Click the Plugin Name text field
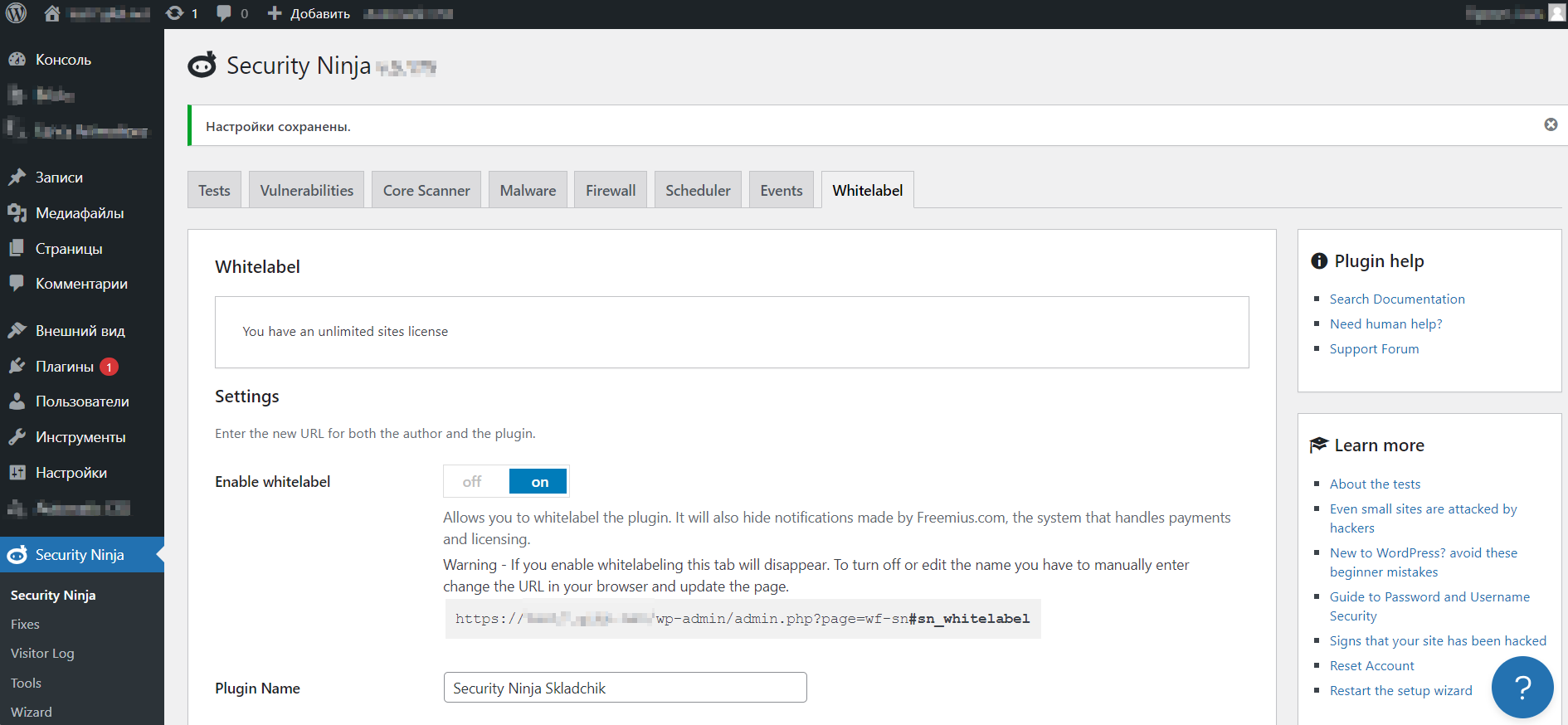Image resolution: width=1568 pixels, height=725 pixels. pyautogui.click(x=625, y=688)
